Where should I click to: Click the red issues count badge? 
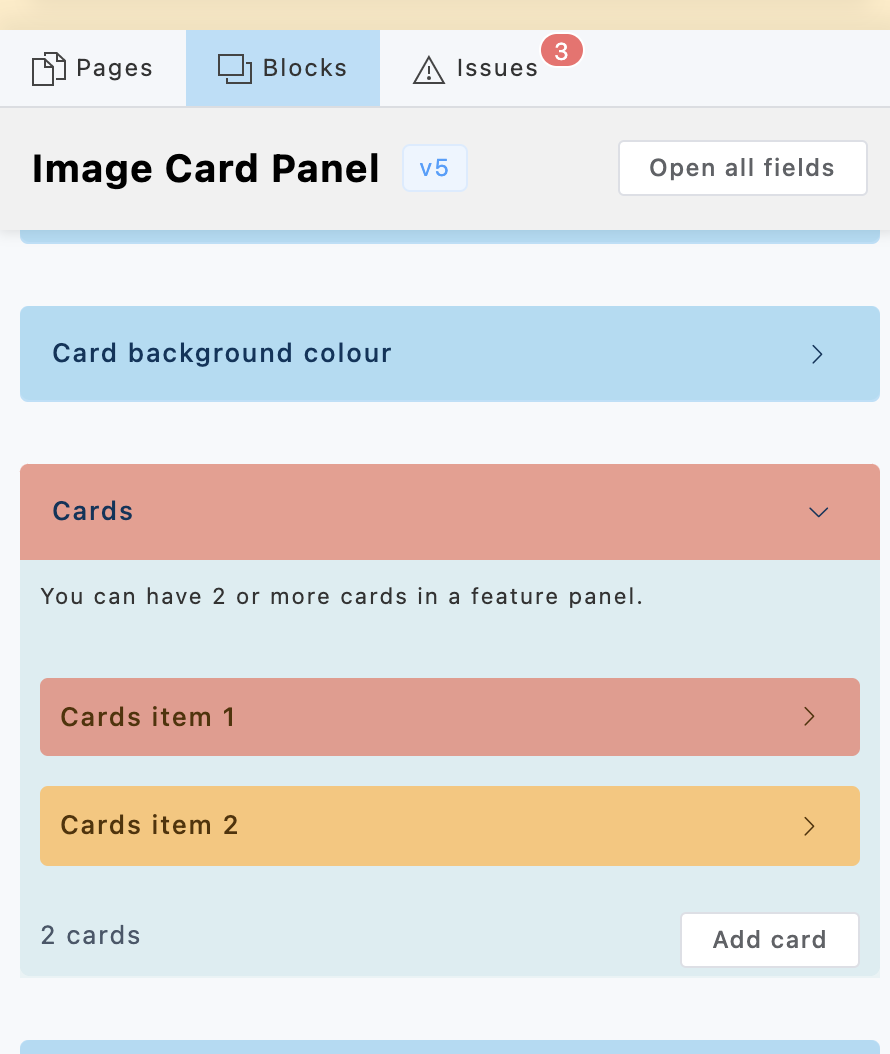point(561,52)
